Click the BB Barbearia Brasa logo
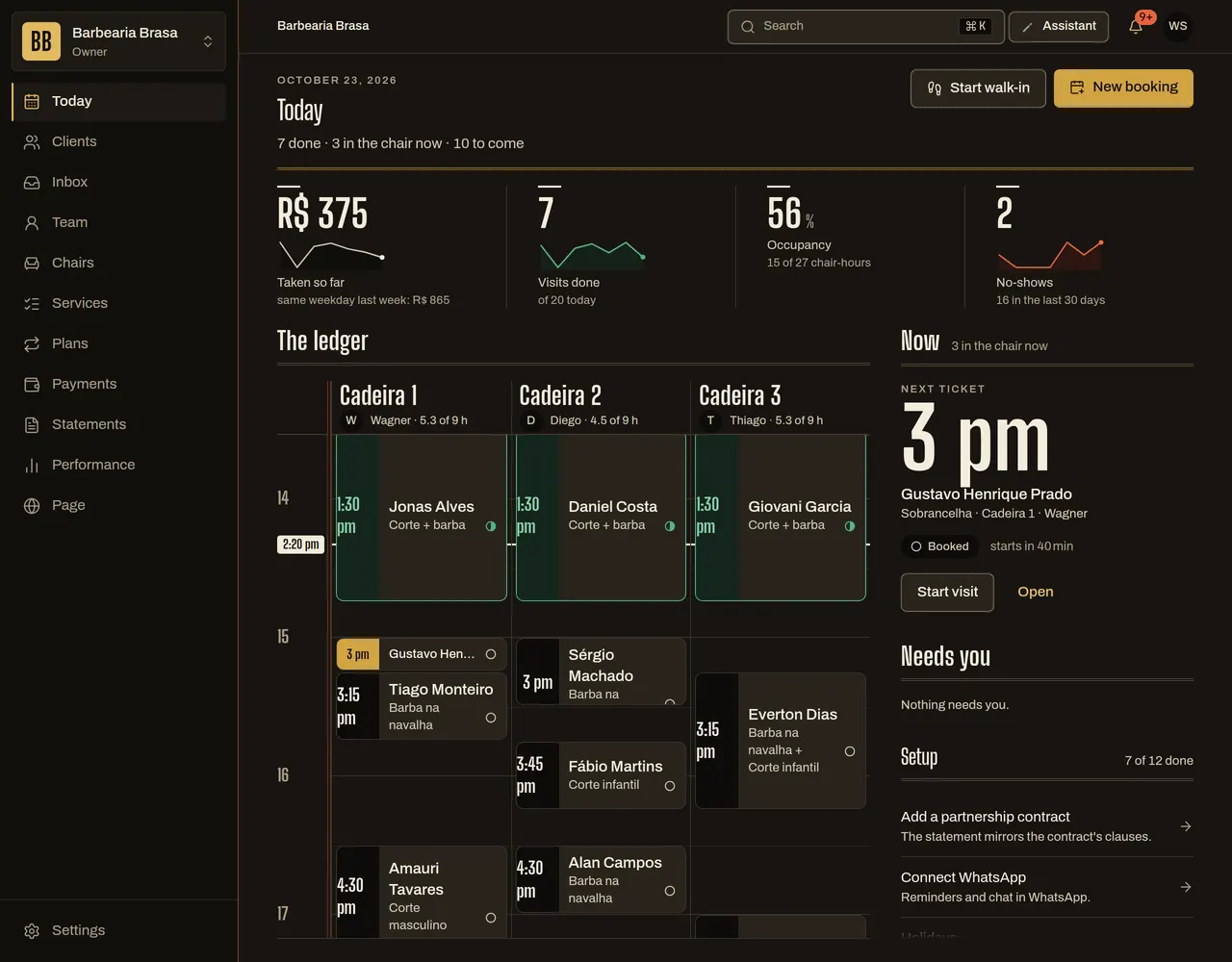Viewport: 1232px width, 962px height. [41, 41]
